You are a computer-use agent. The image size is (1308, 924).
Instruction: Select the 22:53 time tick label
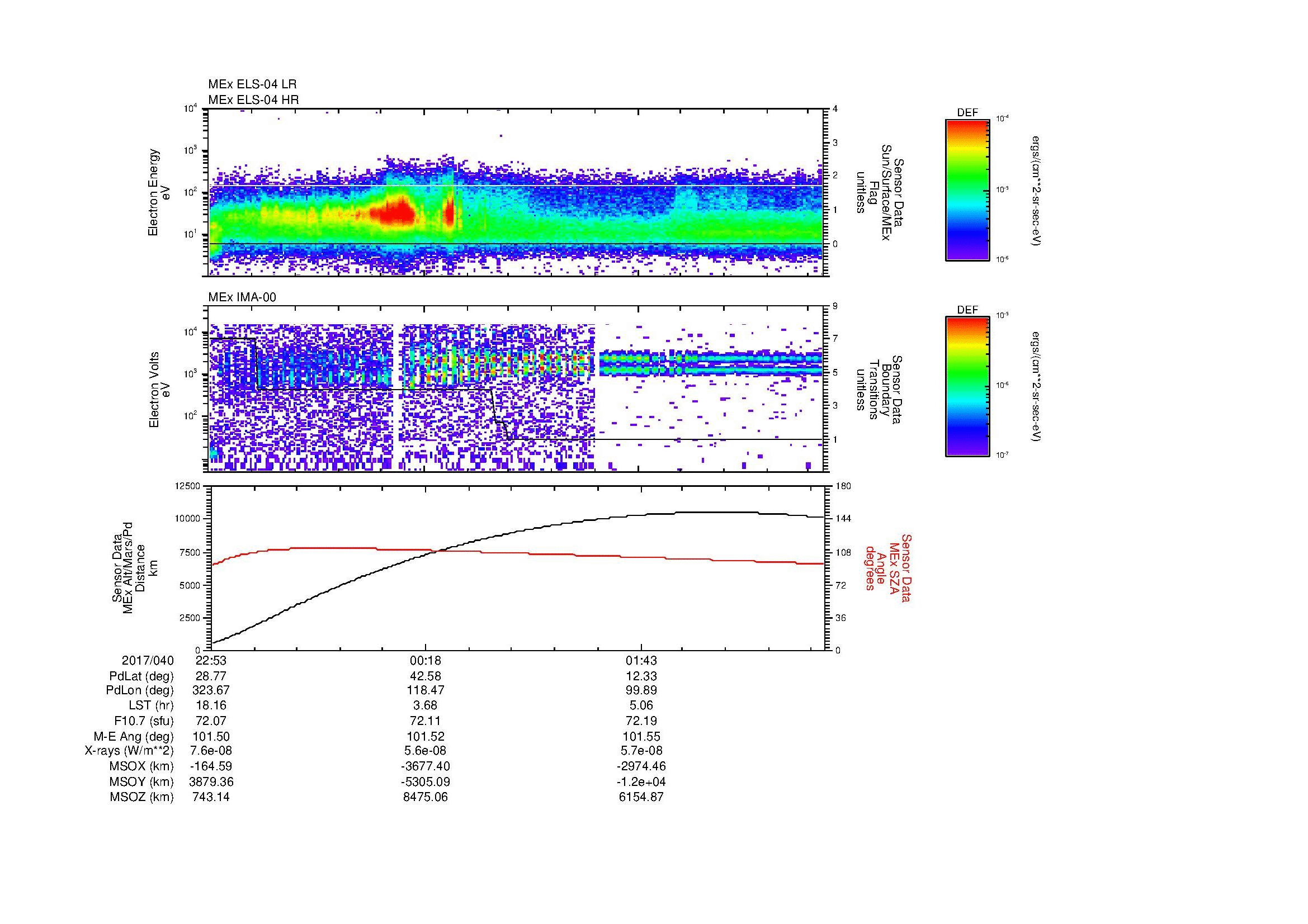211,660
